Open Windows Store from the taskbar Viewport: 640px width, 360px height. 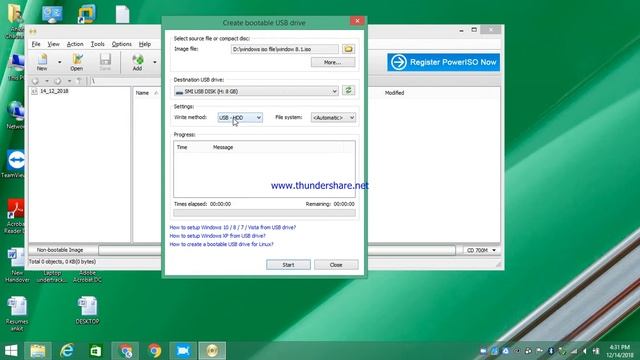[x=96, y=351]
